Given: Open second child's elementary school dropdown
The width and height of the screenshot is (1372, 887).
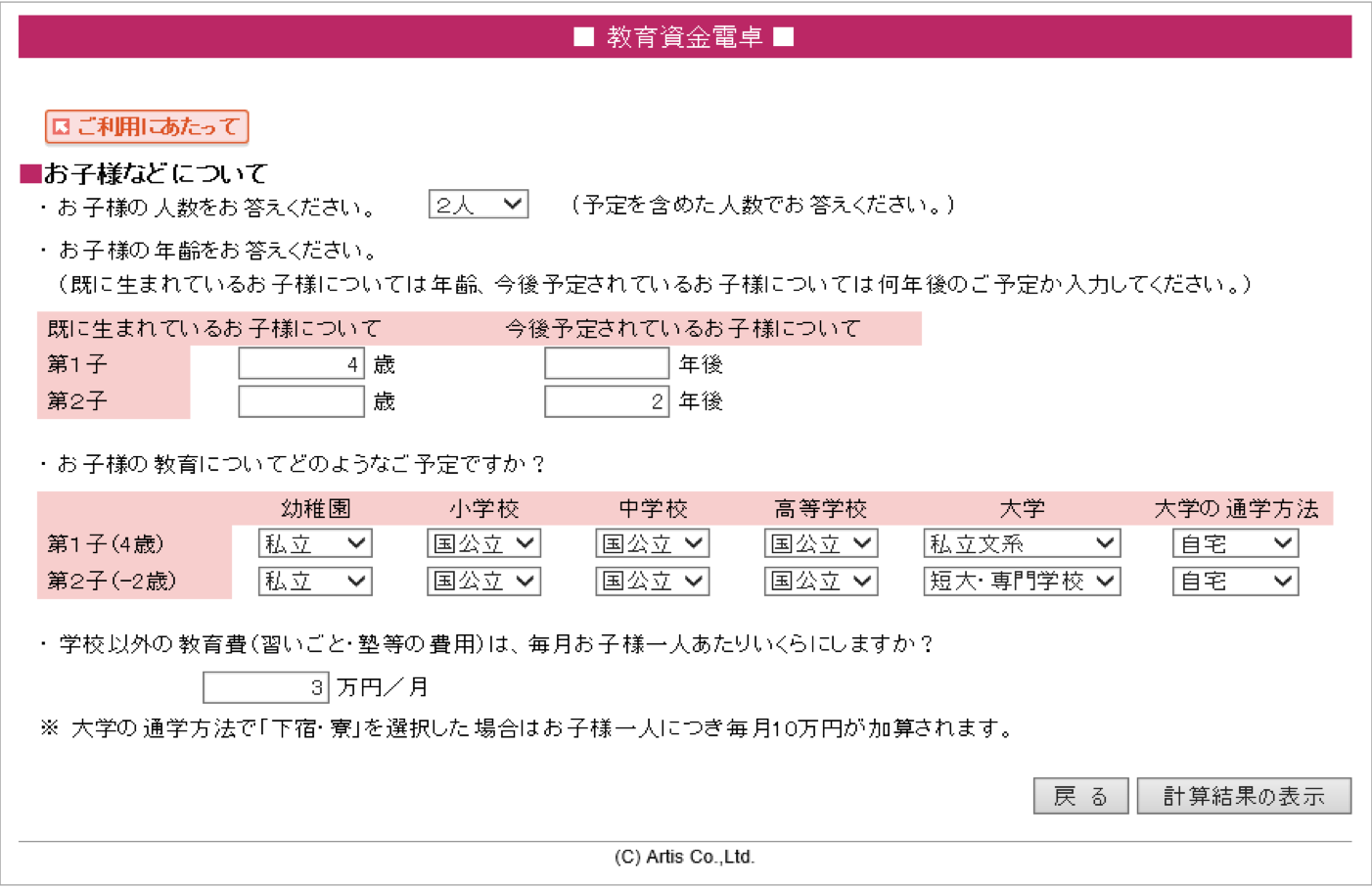Looking at the screenshot, I should [483, 582].
